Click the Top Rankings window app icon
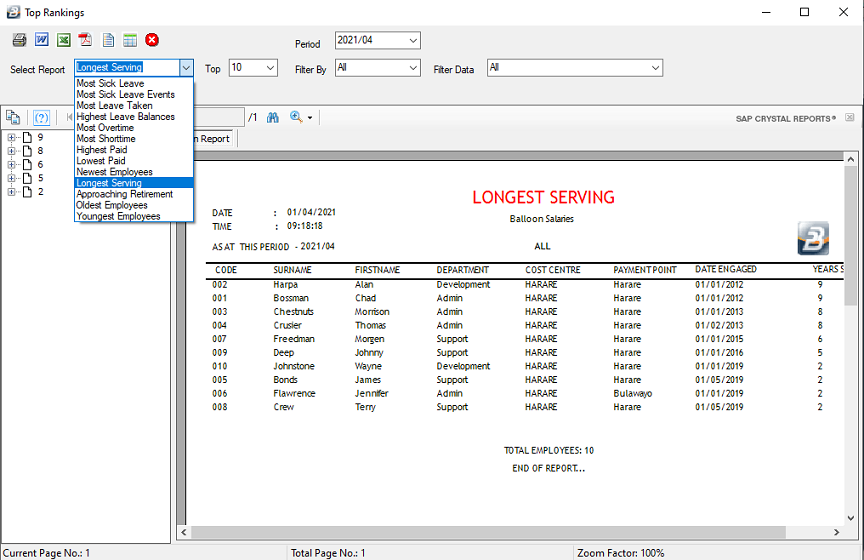This screenshot has width=864, height=560. click(13, 12)
